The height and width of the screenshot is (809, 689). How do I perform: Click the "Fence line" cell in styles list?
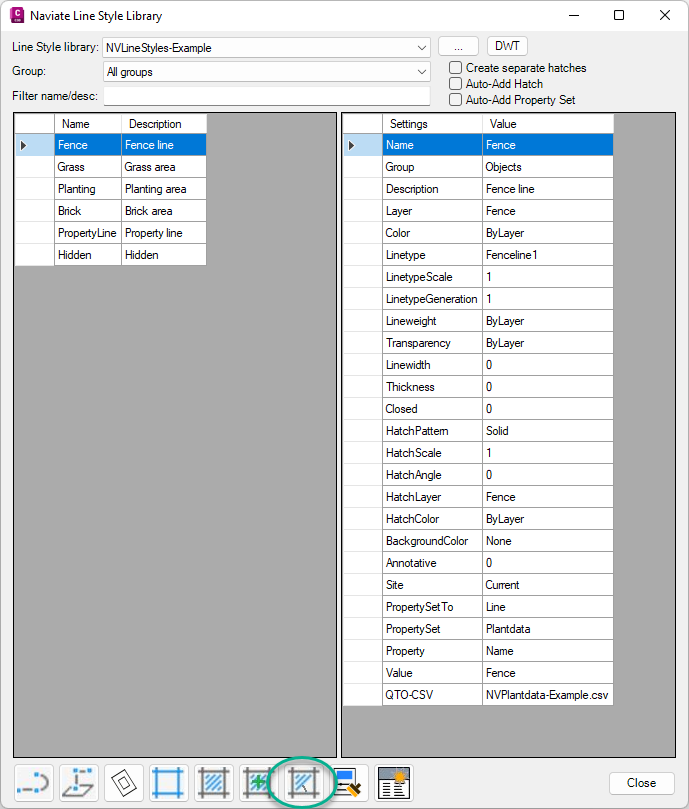click(164, 145)
